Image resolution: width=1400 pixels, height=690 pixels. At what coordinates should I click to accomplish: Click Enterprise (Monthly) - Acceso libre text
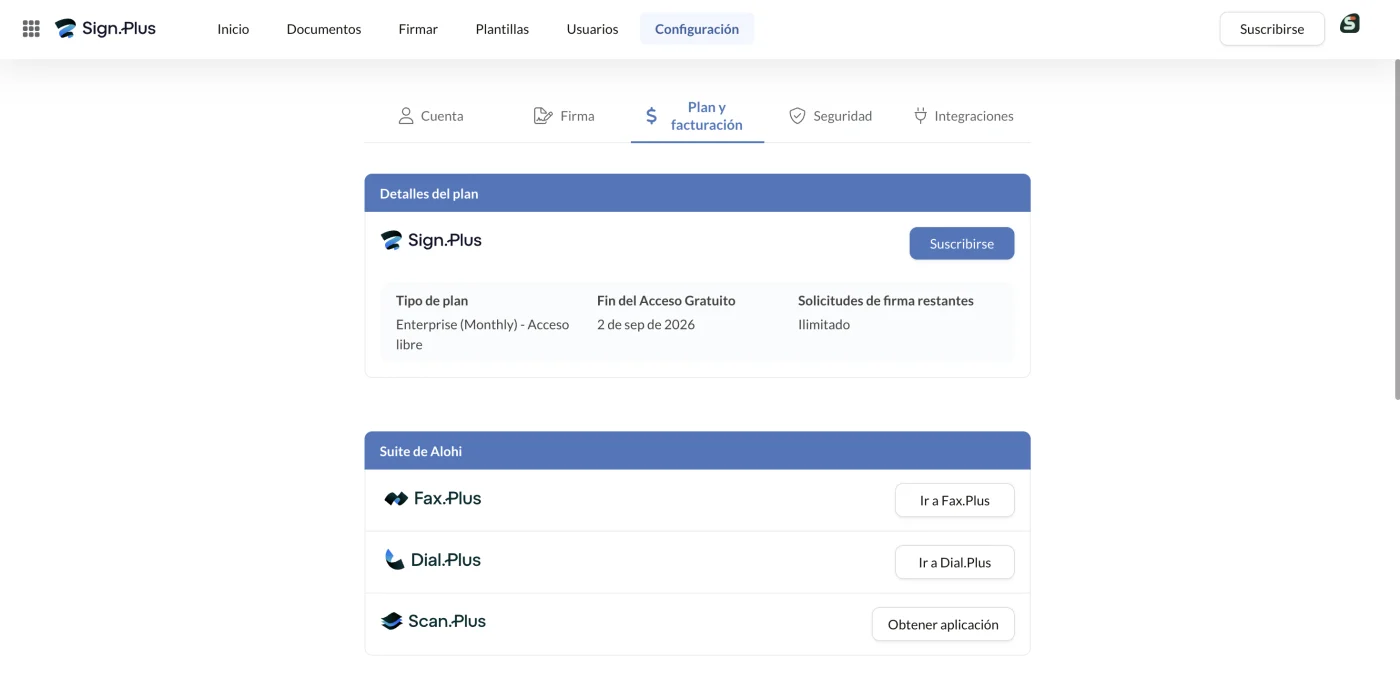pyautogui.click(x=483, y=334)
